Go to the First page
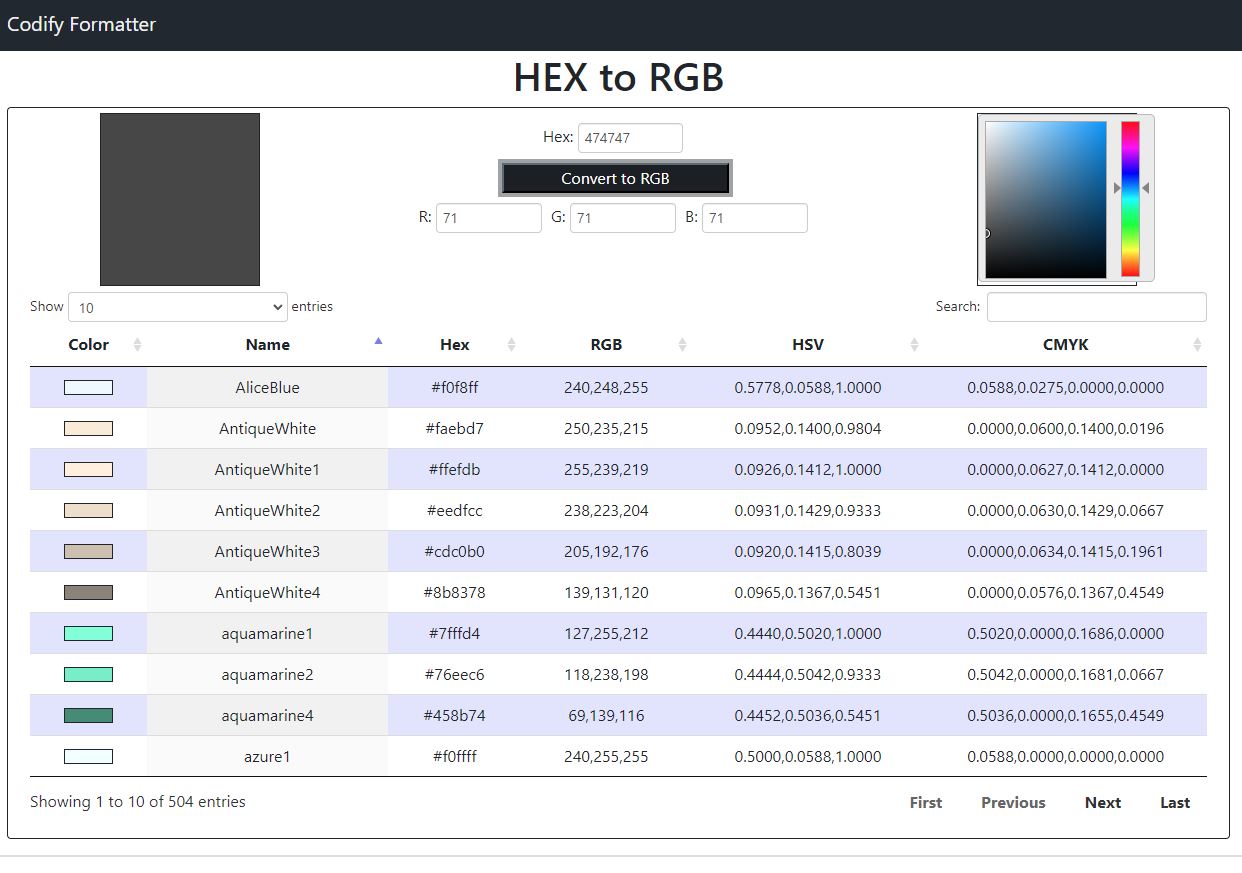The width and height of the screenshot is (1242, 873). [x=926, y=803]
